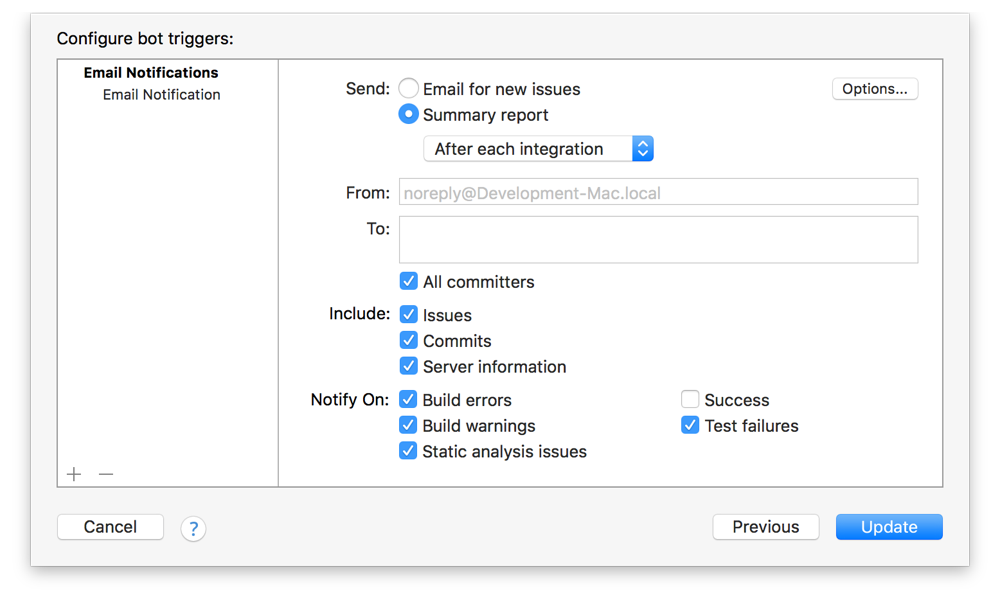
Task: Open the After each integration dropdown
Action: pos(538,149)
